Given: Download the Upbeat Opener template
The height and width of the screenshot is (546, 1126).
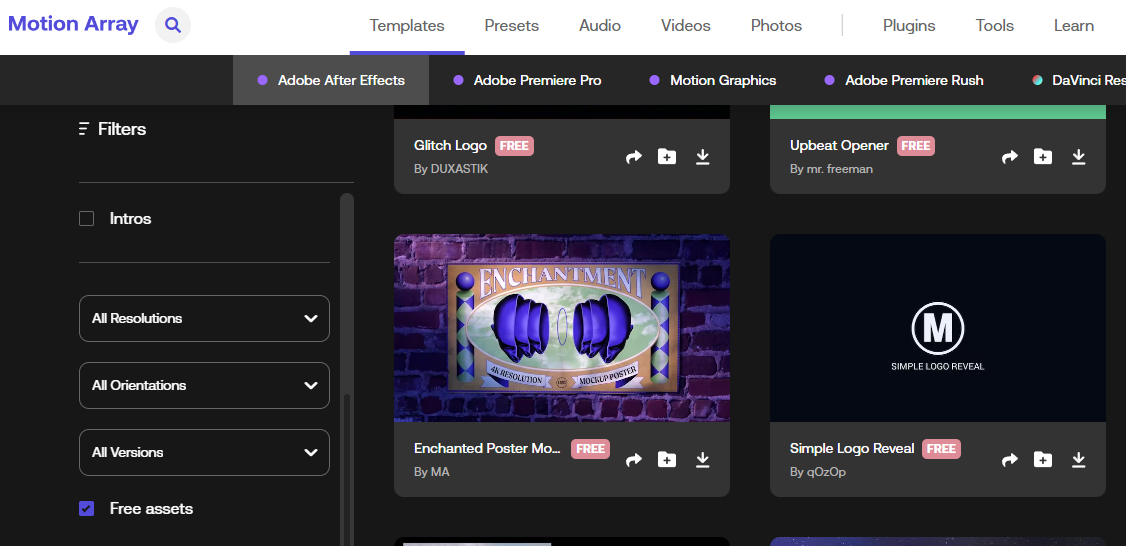Looking at the screenshot, I should [x=1078, y=157].
